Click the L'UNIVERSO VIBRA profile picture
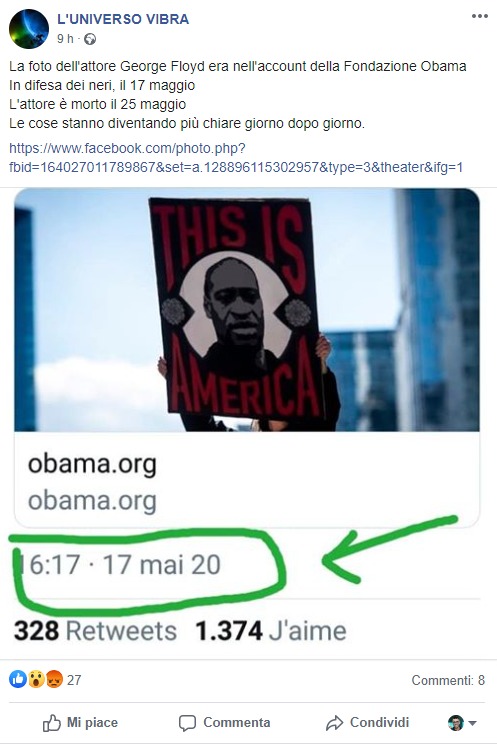Image resolution: width=497 pixels, height=747 pixels. point(29,29)
